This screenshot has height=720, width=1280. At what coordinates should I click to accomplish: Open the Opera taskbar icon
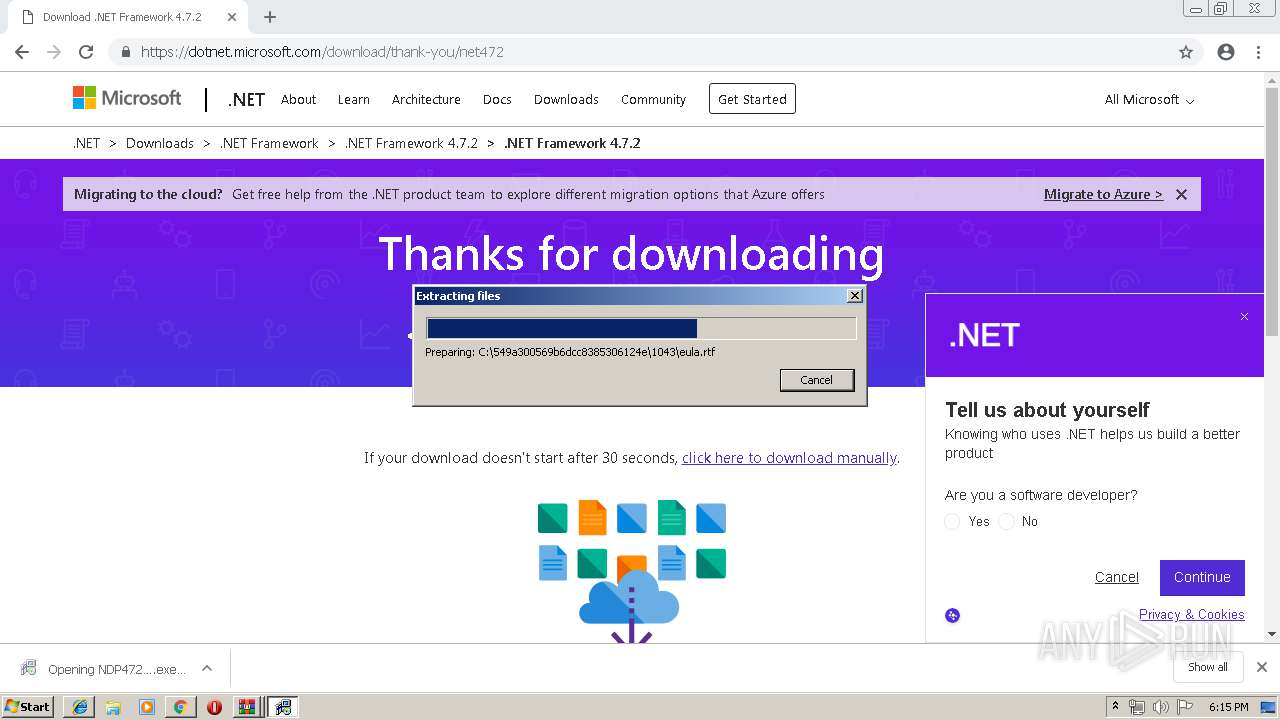(214, 707)
